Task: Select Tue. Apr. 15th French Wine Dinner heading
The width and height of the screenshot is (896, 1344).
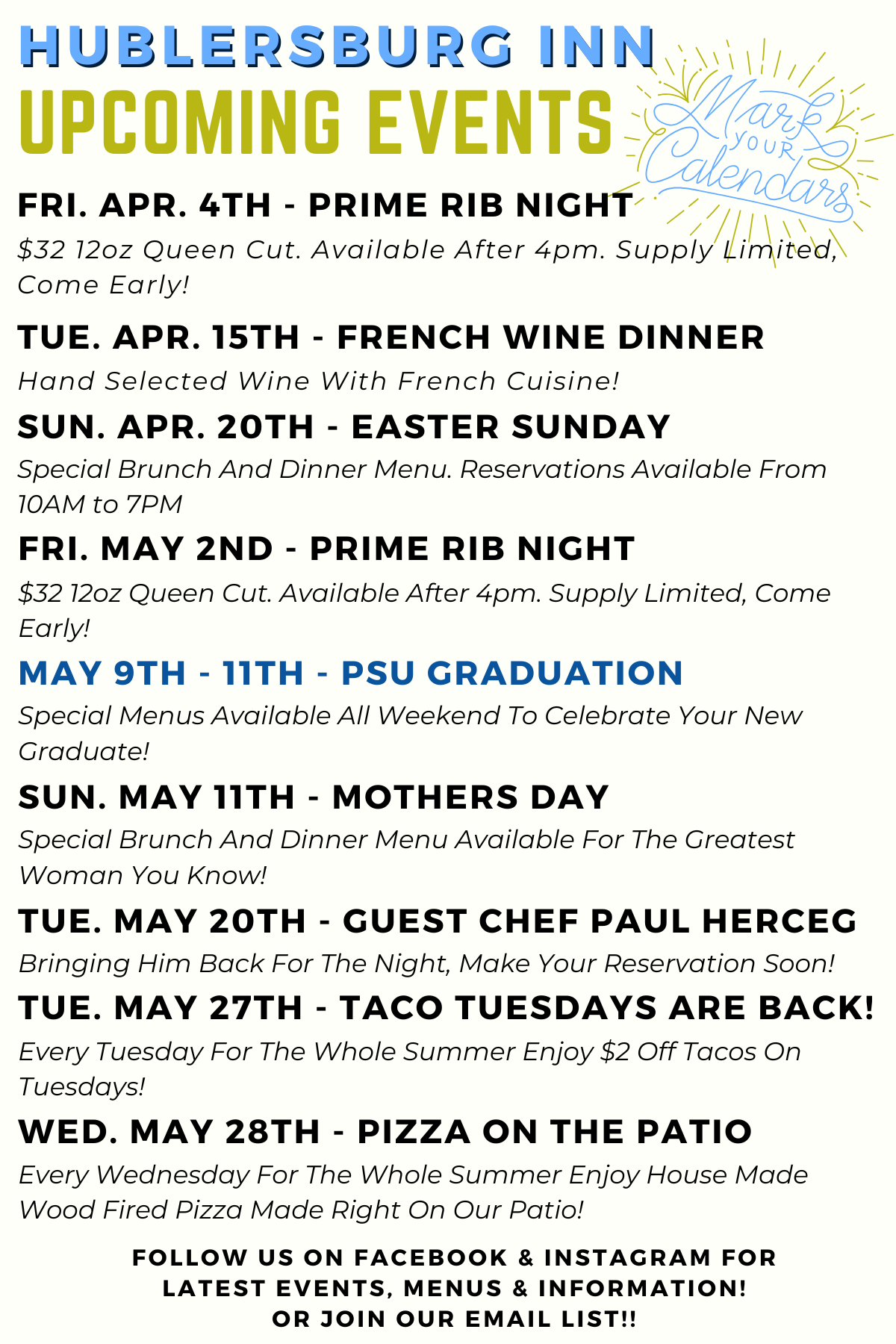Action: [391, 337]
